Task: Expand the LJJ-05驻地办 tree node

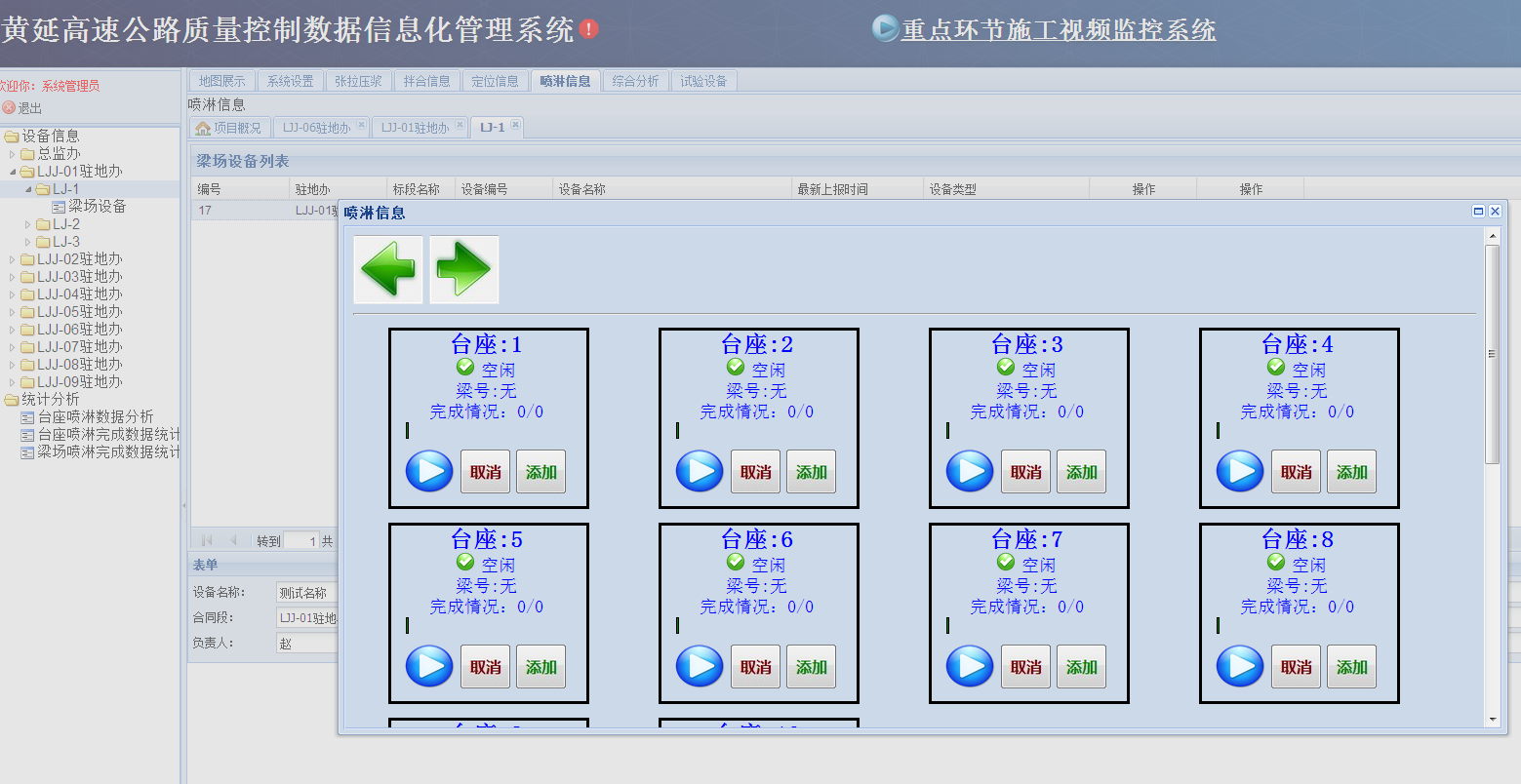Action: point(13,312)
